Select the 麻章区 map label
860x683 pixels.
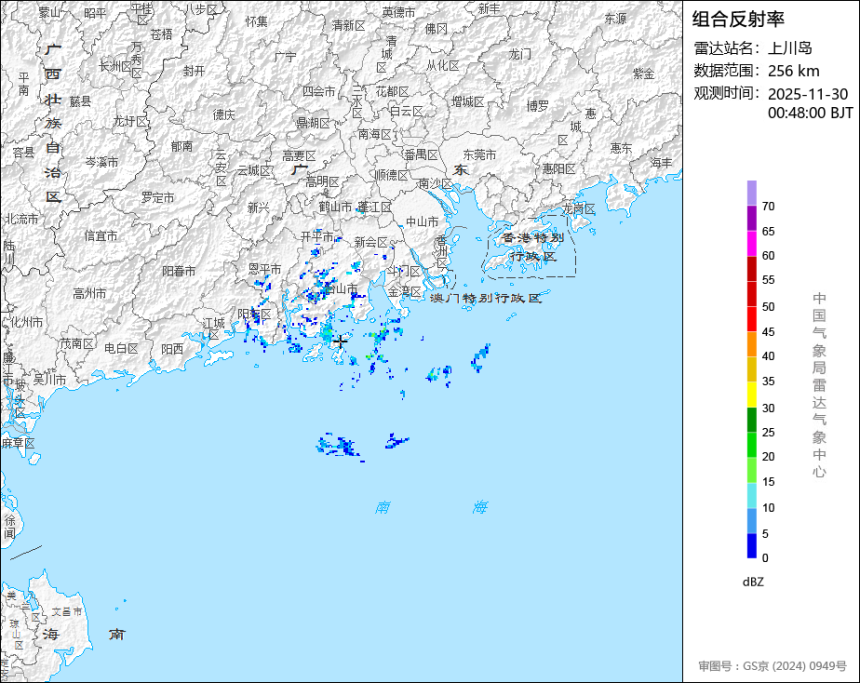pos(18,443)
